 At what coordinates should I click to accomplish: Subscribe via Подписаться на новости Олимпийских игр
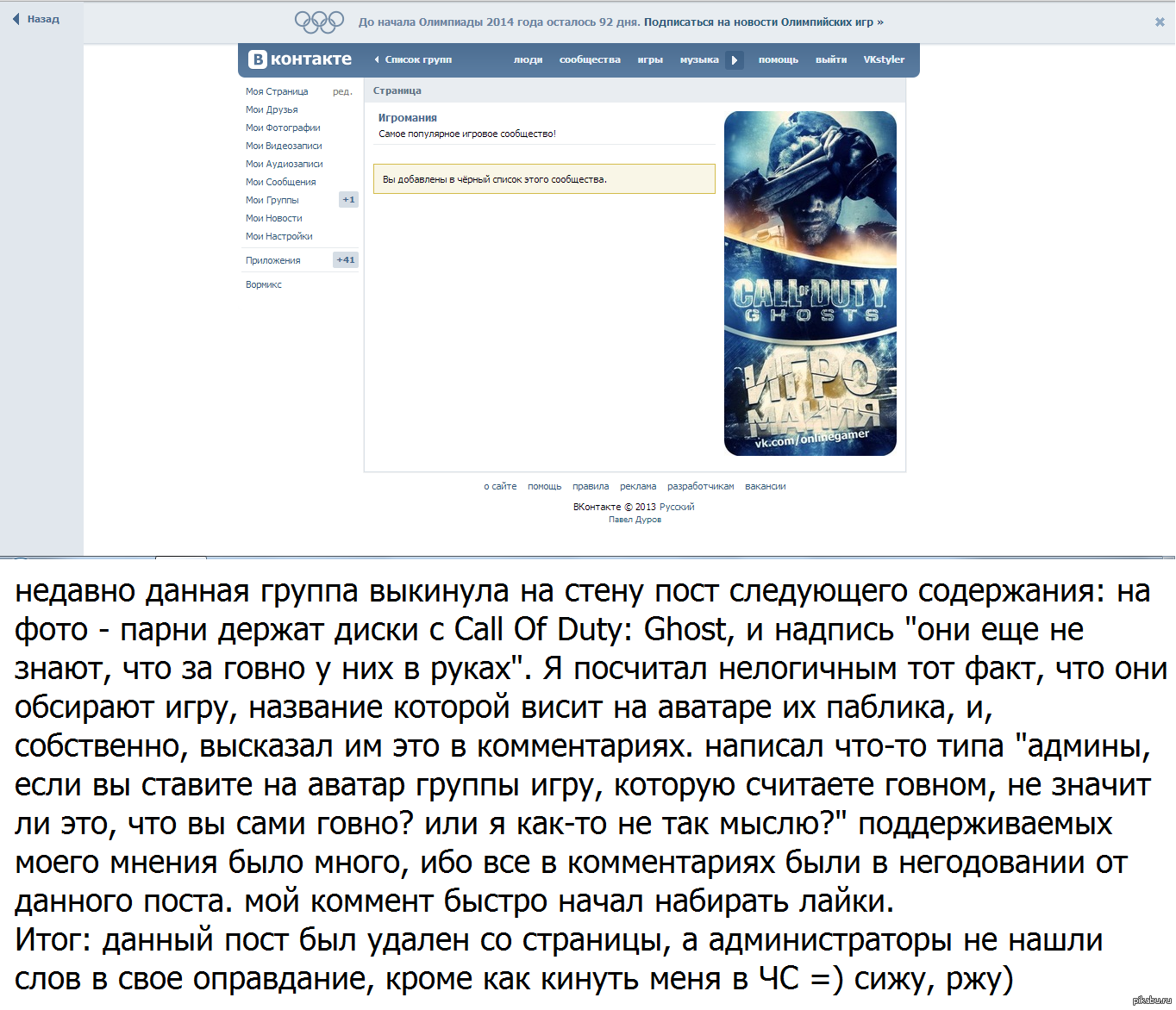pyautogui.click(x=764, y=22)
